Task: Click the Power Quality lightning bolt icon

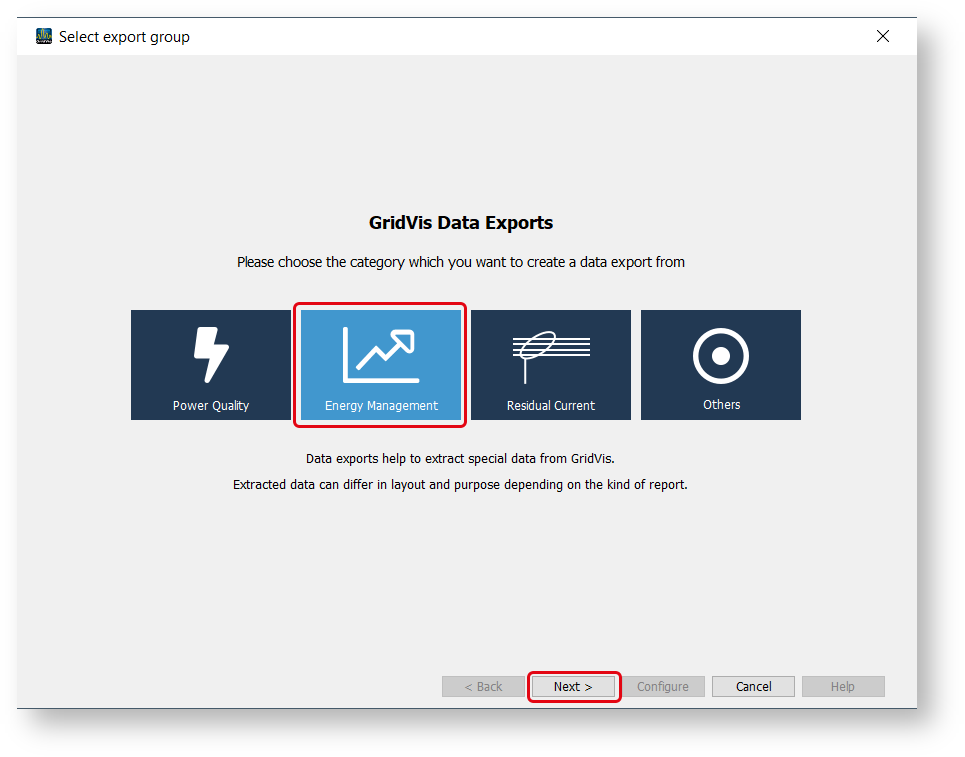Action: (x=211, y=355)
